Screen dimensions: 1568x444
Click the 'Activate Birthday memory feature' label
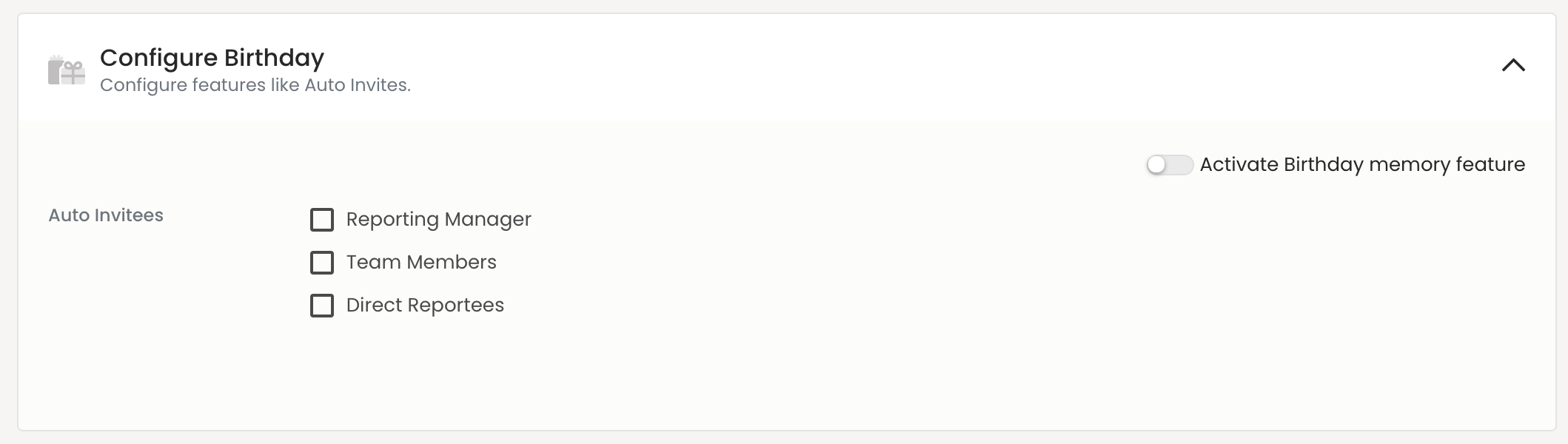tap(1362, 164)
